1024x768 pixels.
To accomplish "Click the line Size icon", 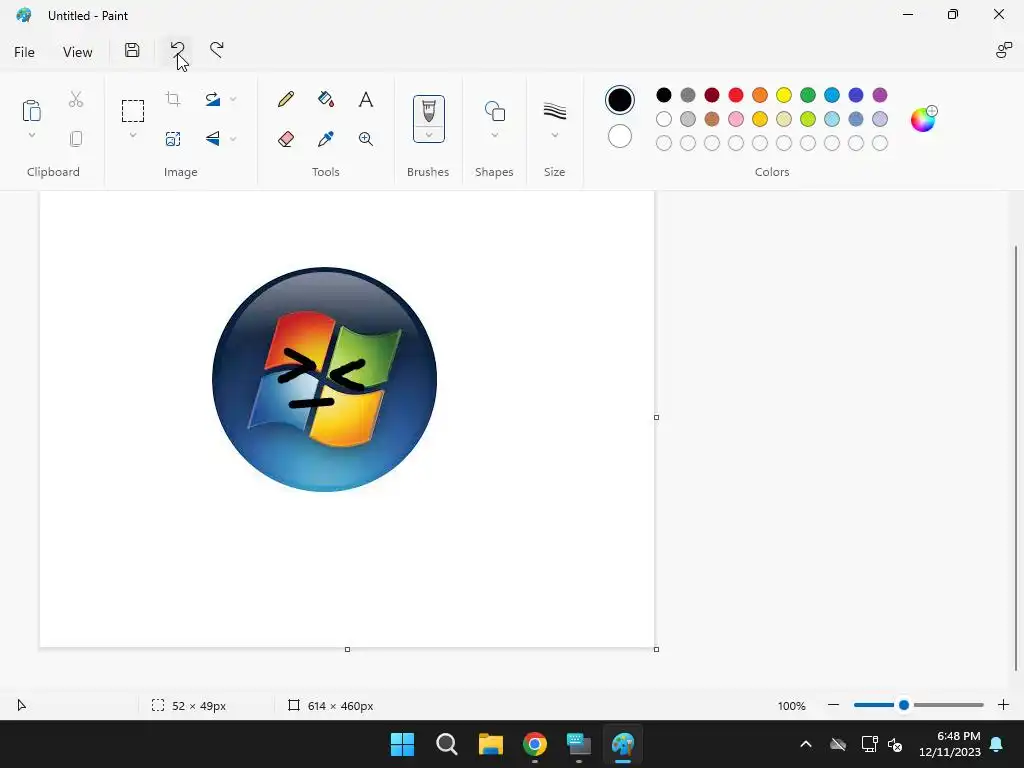I will click(554, 111).
